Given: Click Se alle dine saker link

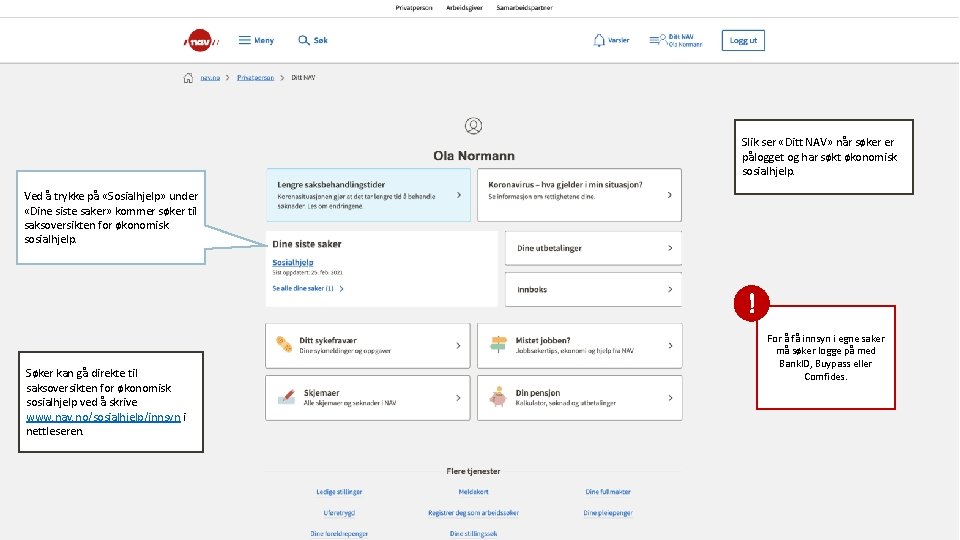Looking at the screenshot, I should click(x=308, y=288).
